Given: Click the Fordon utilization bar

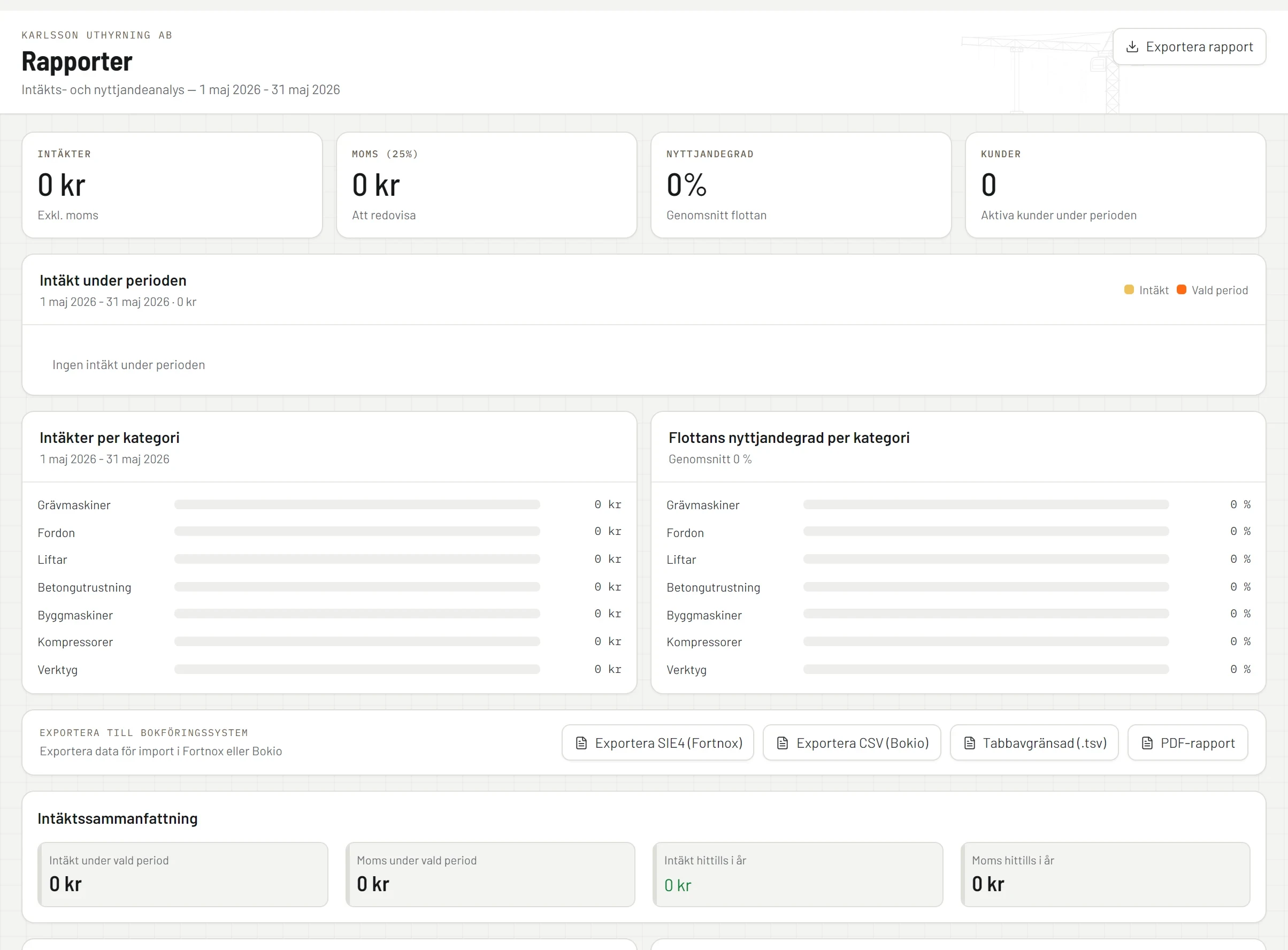Looking at the screenshot, I should 986,531.
